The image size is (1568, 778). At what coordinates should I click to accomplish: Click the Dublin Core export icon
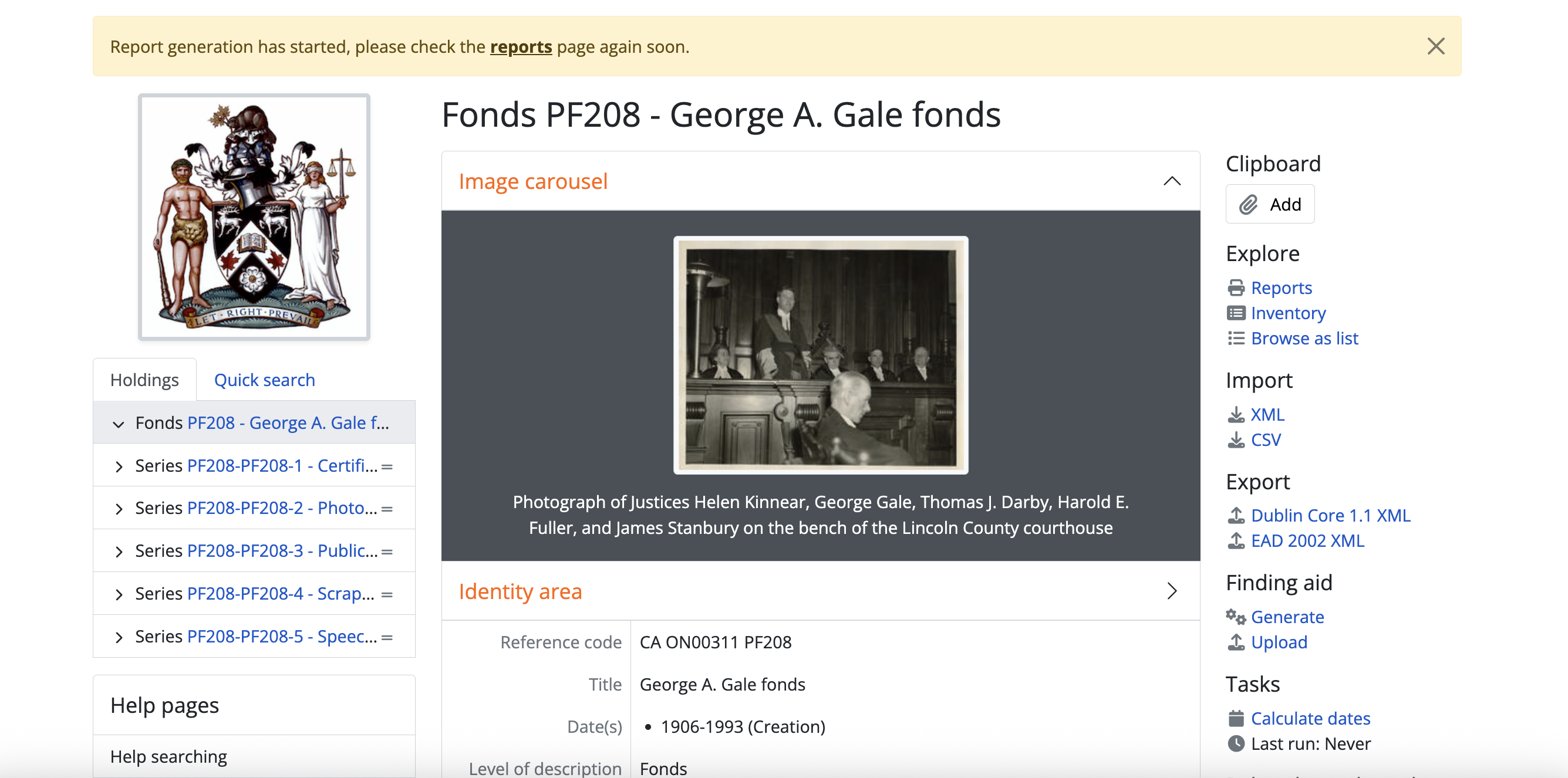(x=1236, y=516)
